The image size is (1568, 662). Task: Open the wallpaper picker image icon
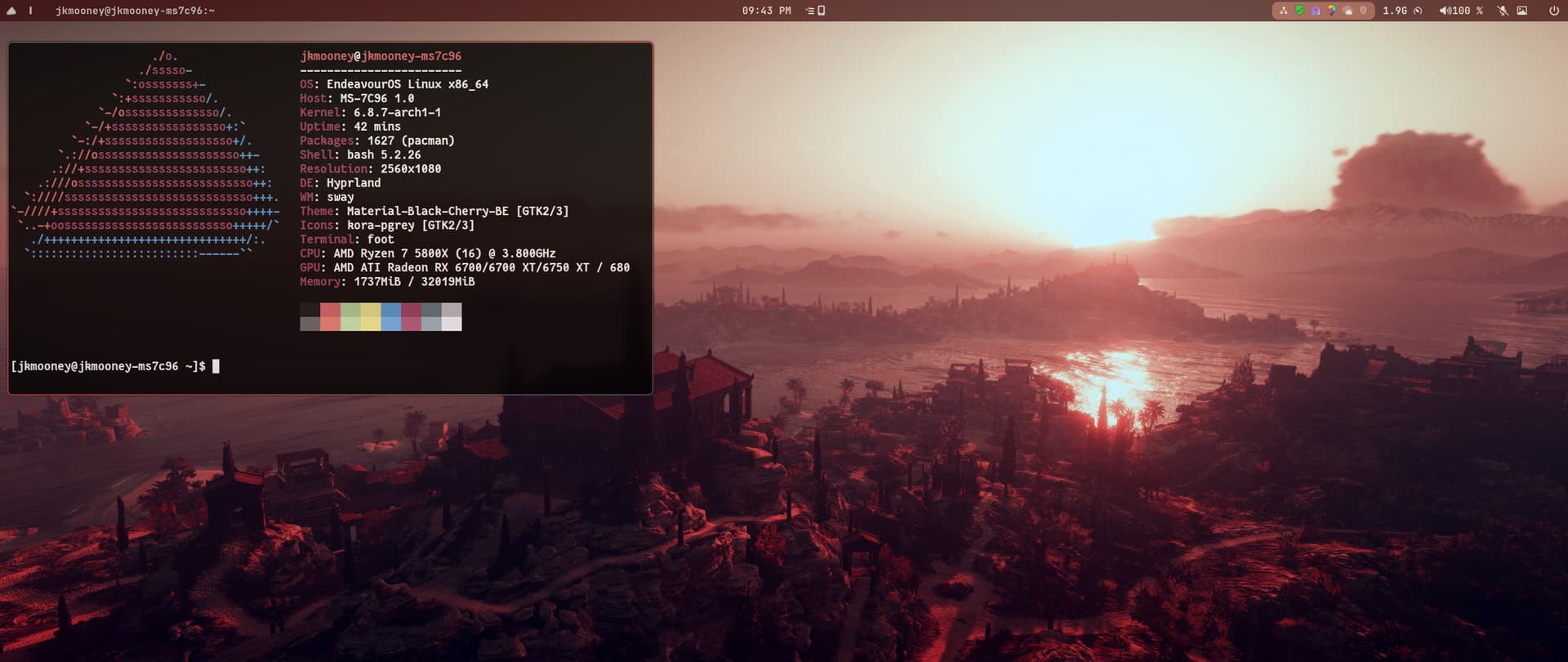point(1521,11)
